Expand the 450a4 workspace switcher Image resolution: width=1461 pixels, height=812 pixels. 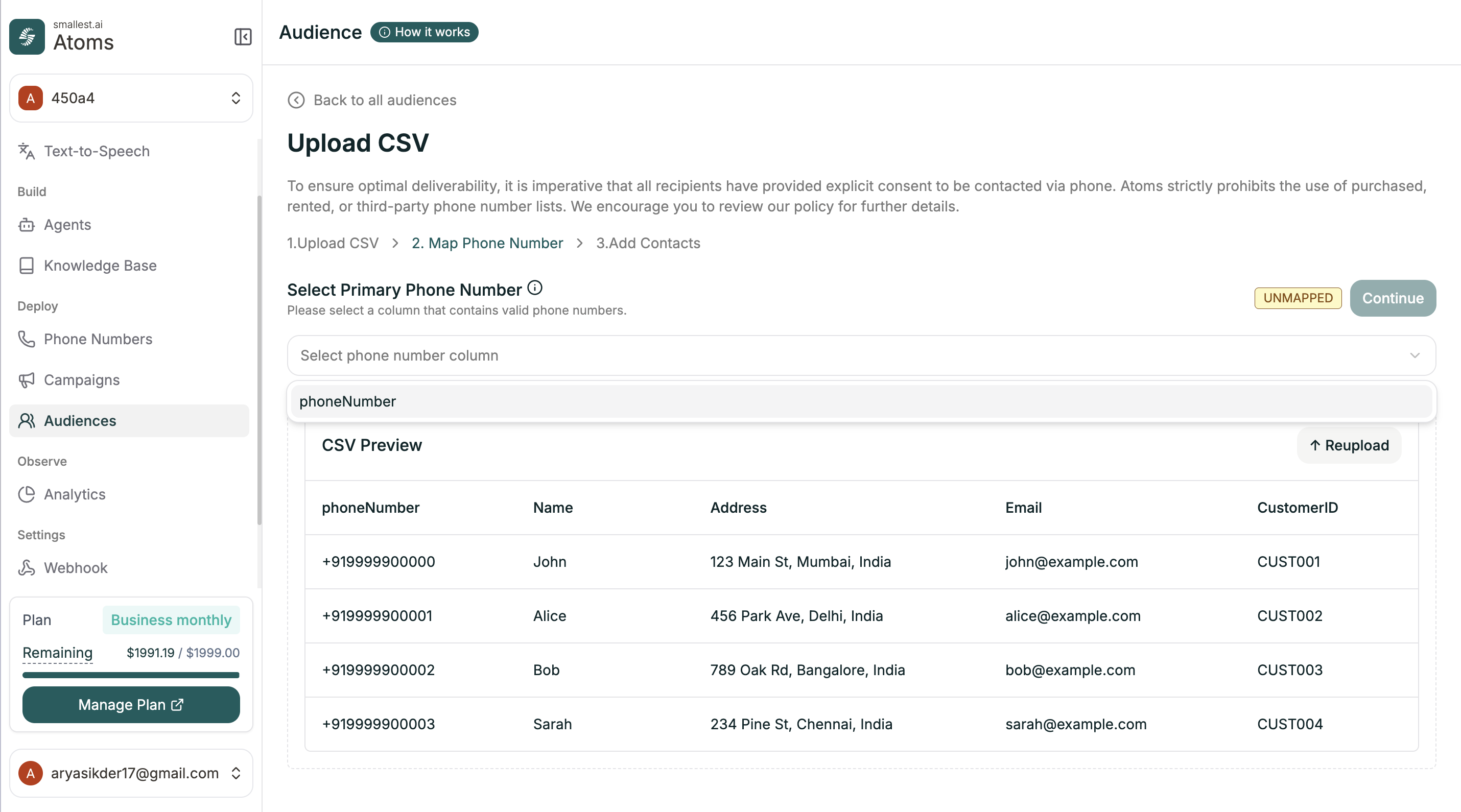[131, 98]
